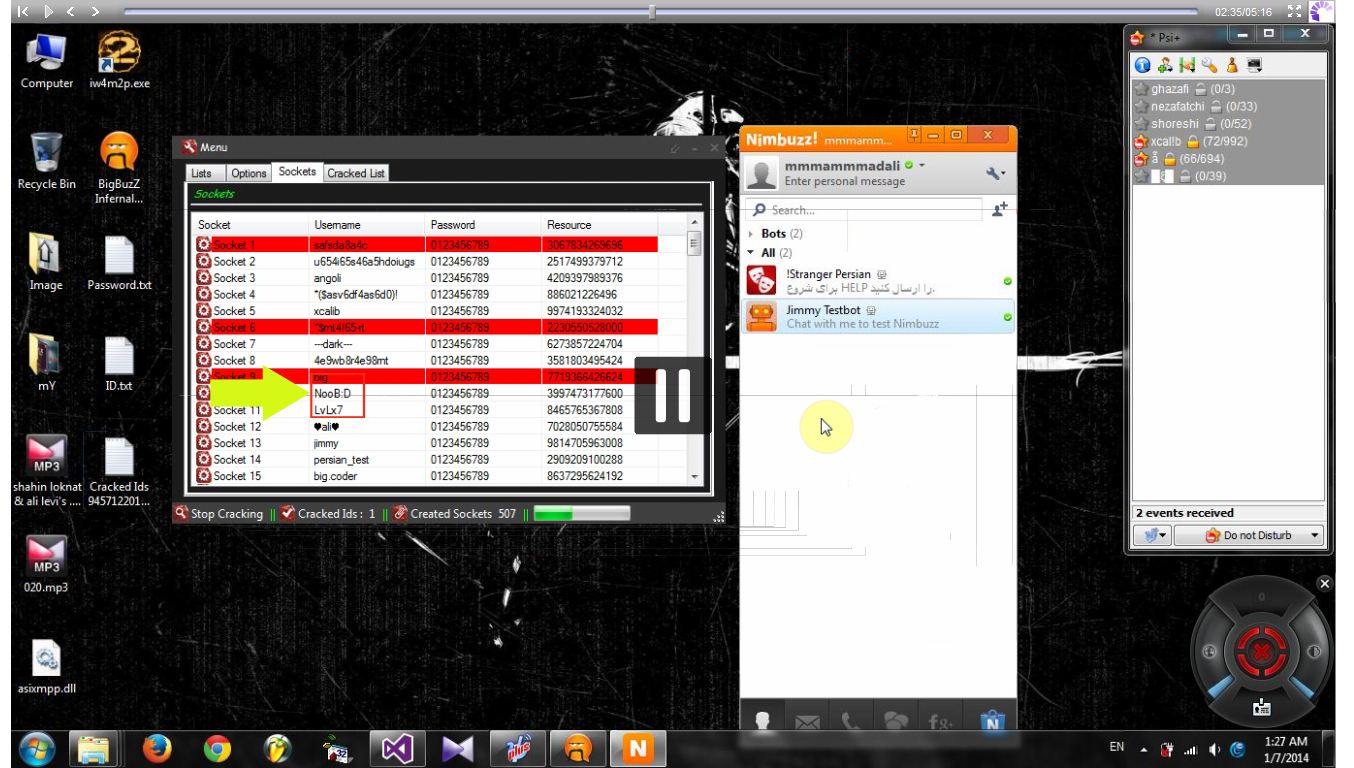Click the green cracking progress bar
Image resolution: width=1354 pixels, height=768 pixels.
(x=581, y=514)
